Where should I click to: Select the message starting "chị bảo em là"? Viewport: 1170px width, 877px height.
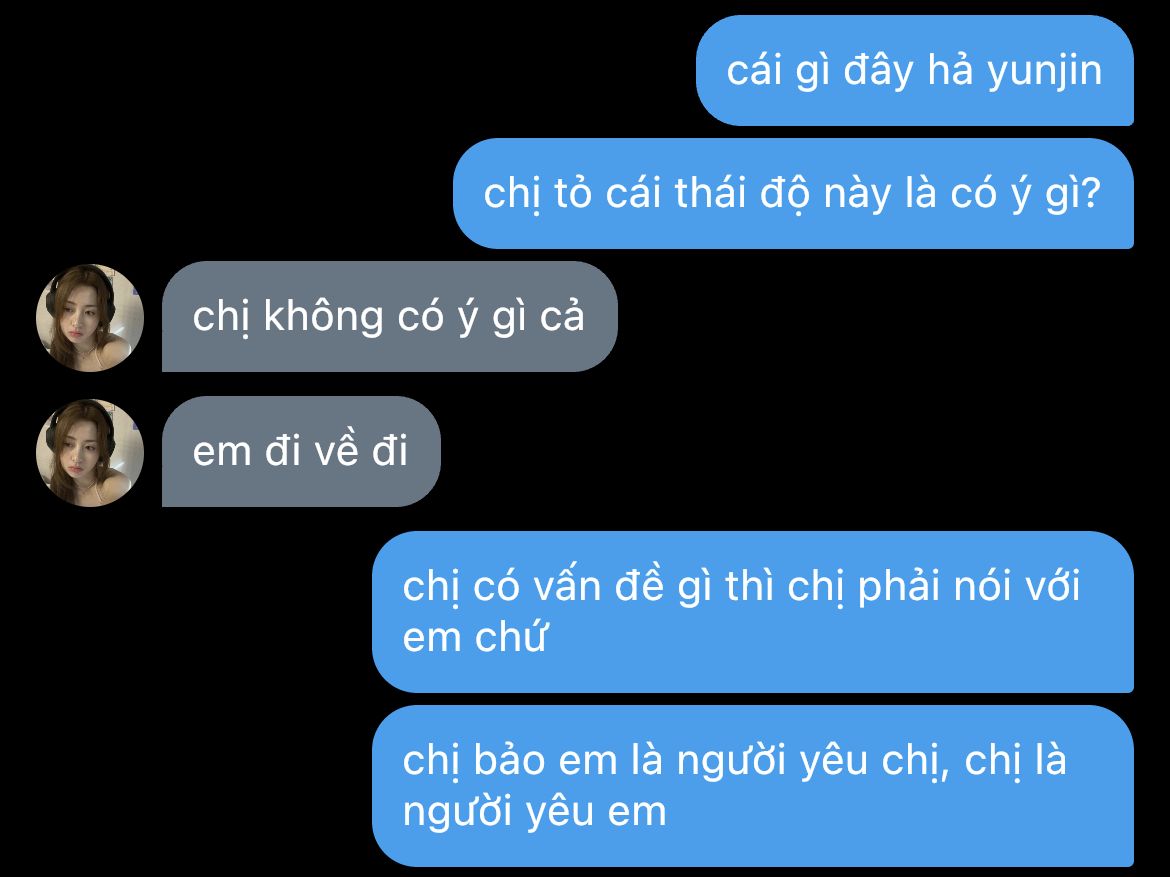[x=753, y=786]
